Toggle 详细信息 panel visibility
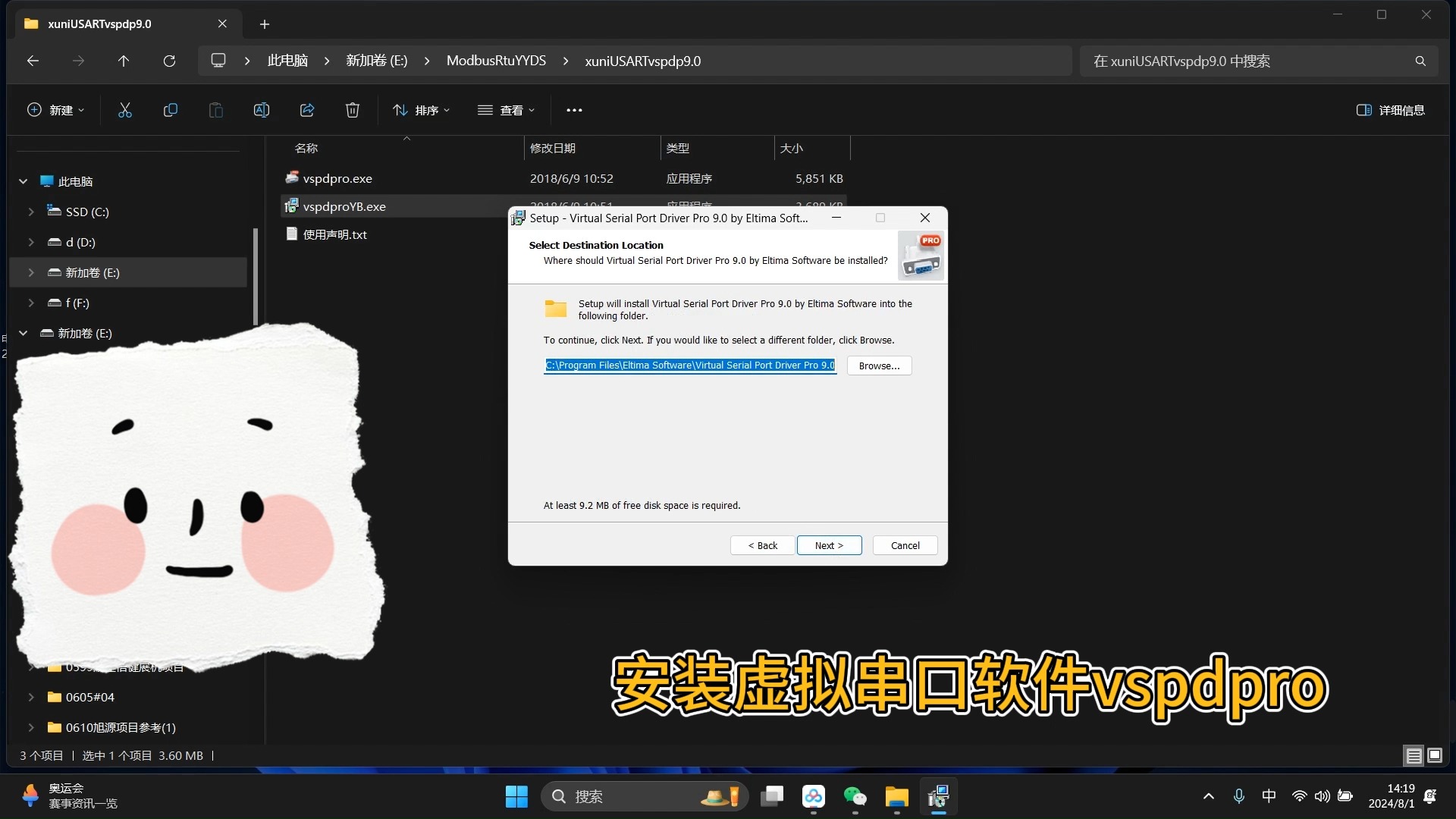Image resolution: width=1456 pixels, height=819 pixels. tap(1390, 110)
